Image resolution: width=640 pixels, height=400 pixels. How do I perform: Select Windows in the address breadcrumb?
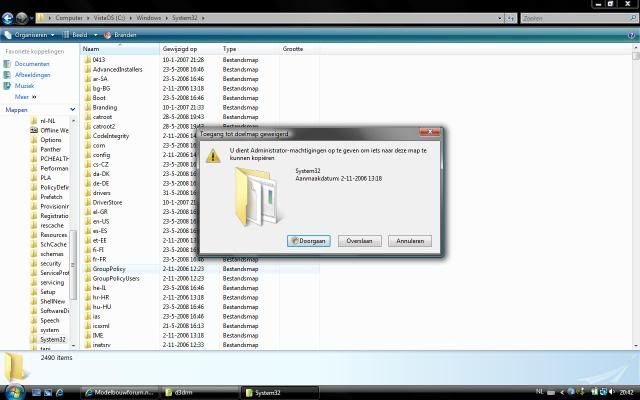tap(149, 18)
